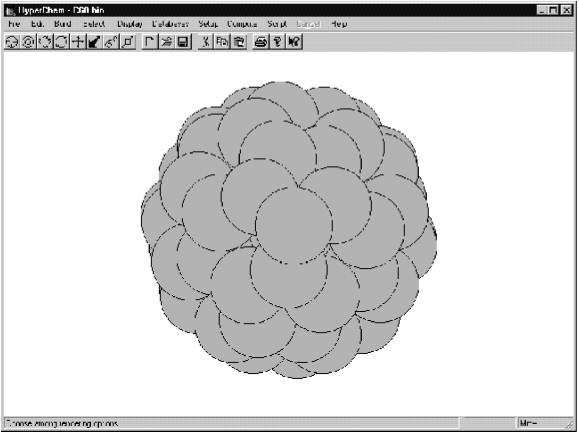Choose the Rotate in-plane tool

pyautogui.click(x=61, y=42)
